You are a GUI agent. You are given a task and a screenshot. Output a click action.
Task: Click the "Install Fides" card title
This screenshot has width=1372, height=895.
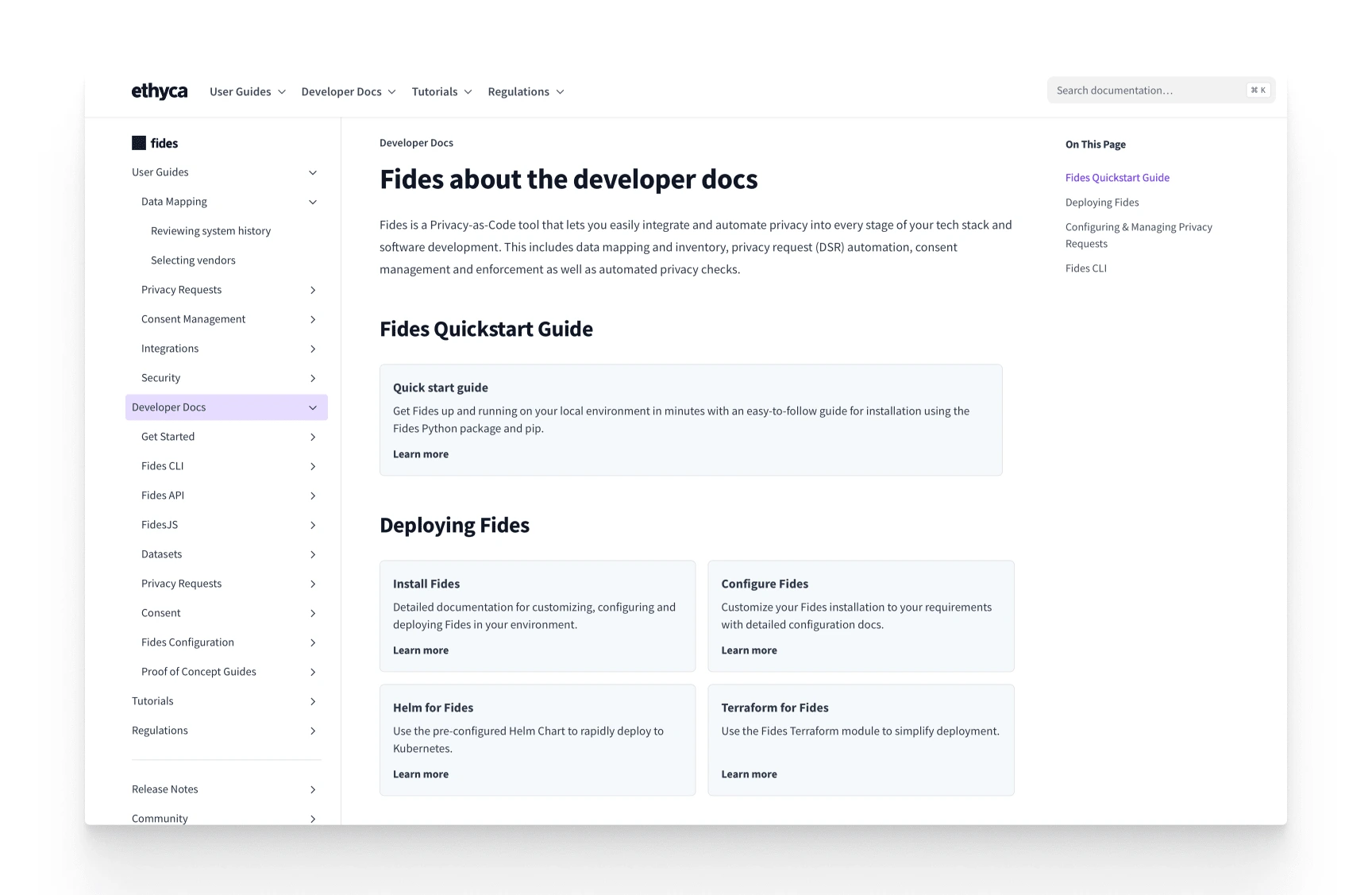click(426, 584)
